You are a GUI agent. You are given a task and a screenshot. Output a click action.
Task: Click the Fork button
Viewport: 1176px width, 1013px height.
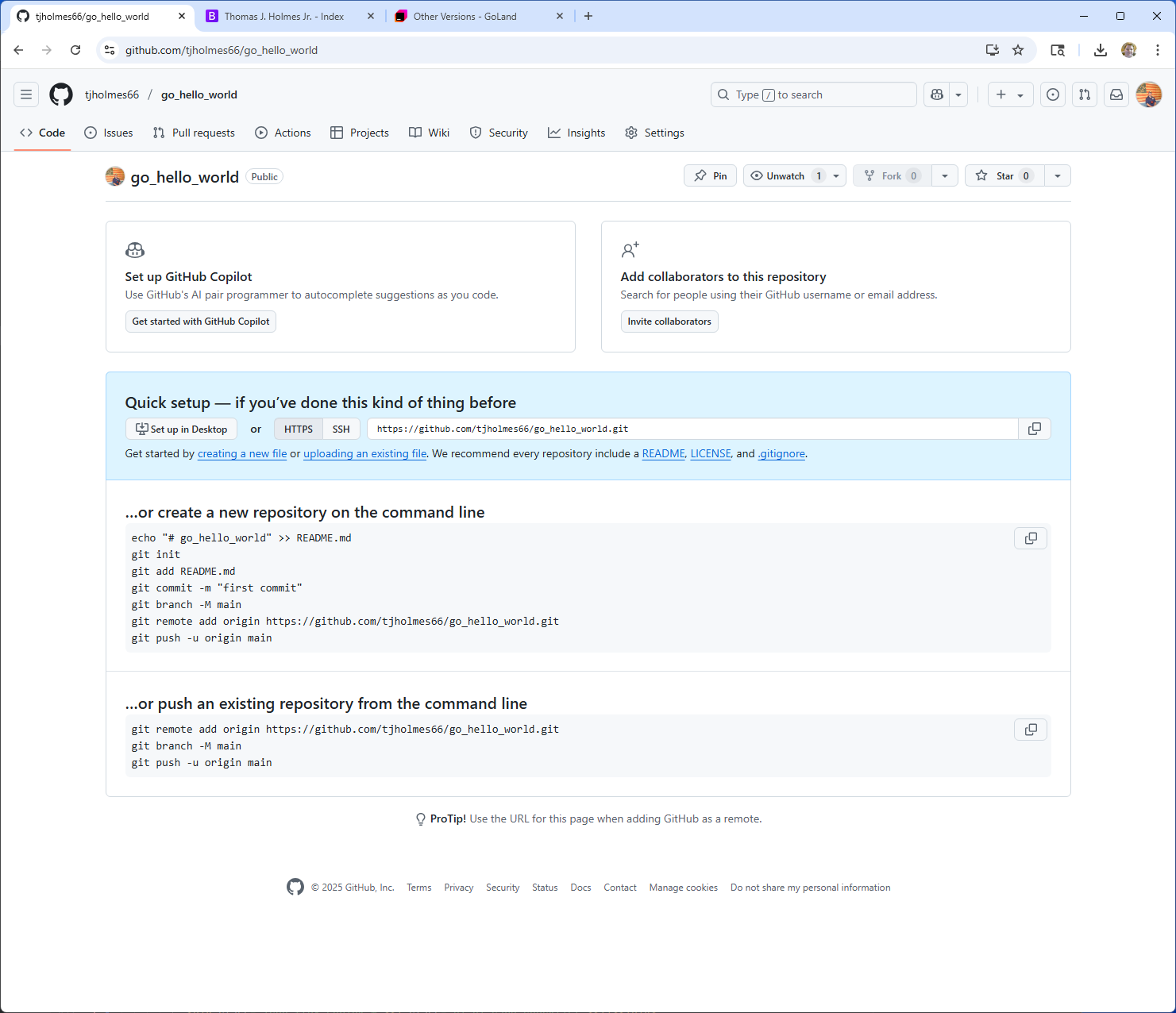pyautogui.click(x=893, y=175)
